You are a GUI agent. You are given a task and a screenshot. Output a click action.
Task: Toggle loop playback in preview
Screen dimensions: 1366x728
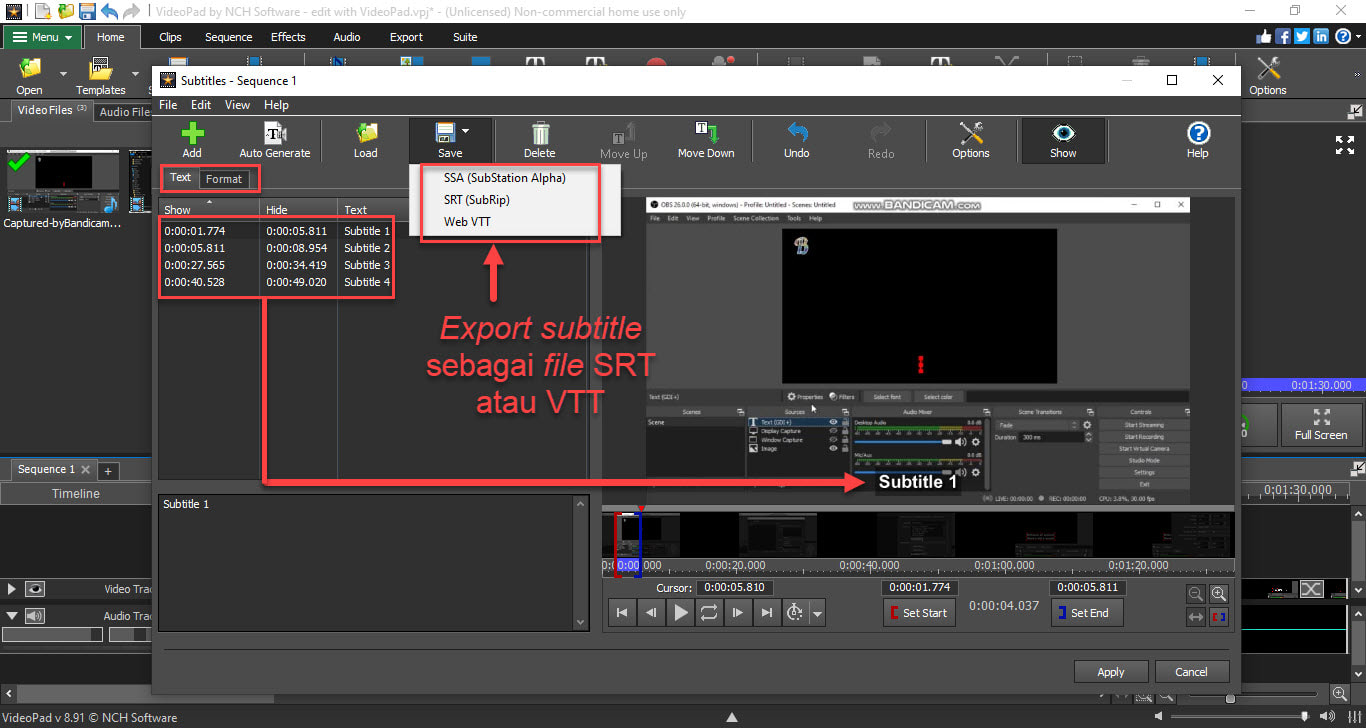(709, 612)
